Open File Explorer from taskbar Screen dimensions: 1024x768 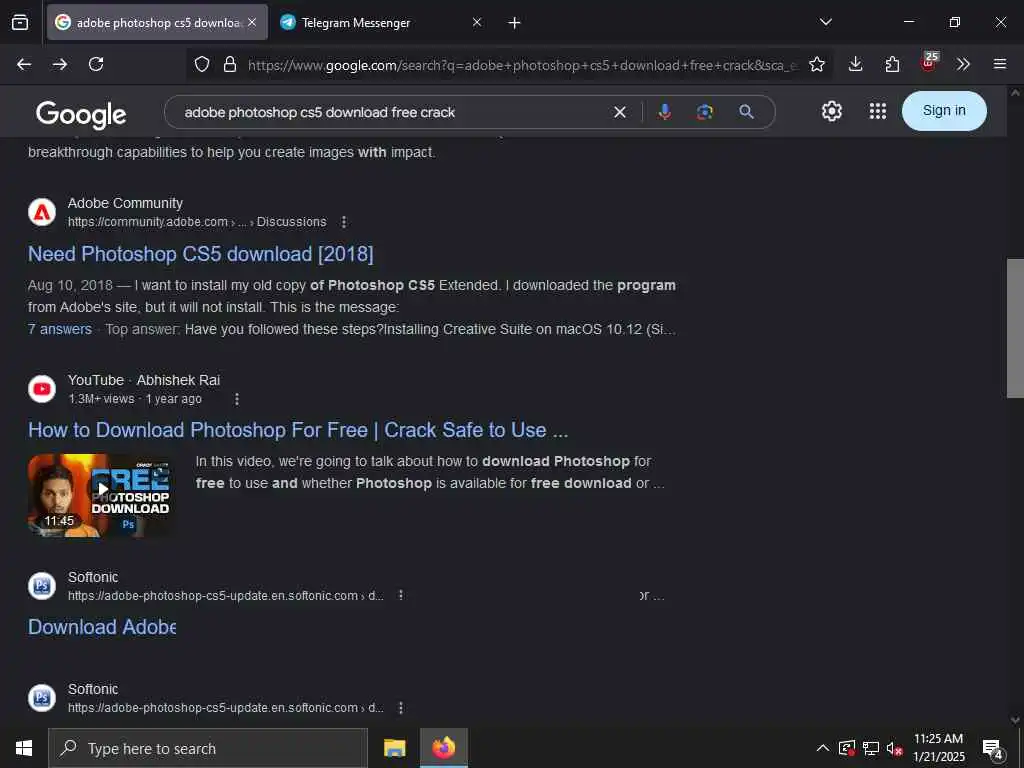pos(394,748)
